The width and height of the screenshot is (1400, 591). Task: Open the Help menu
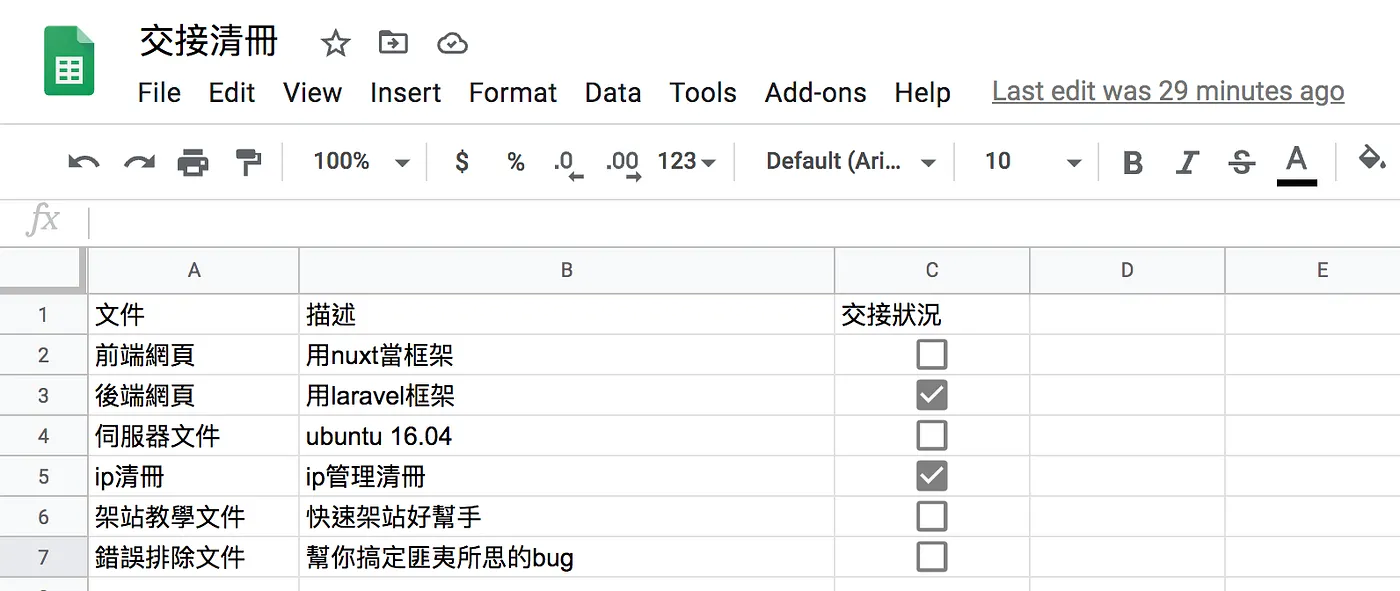click(922, 93)
